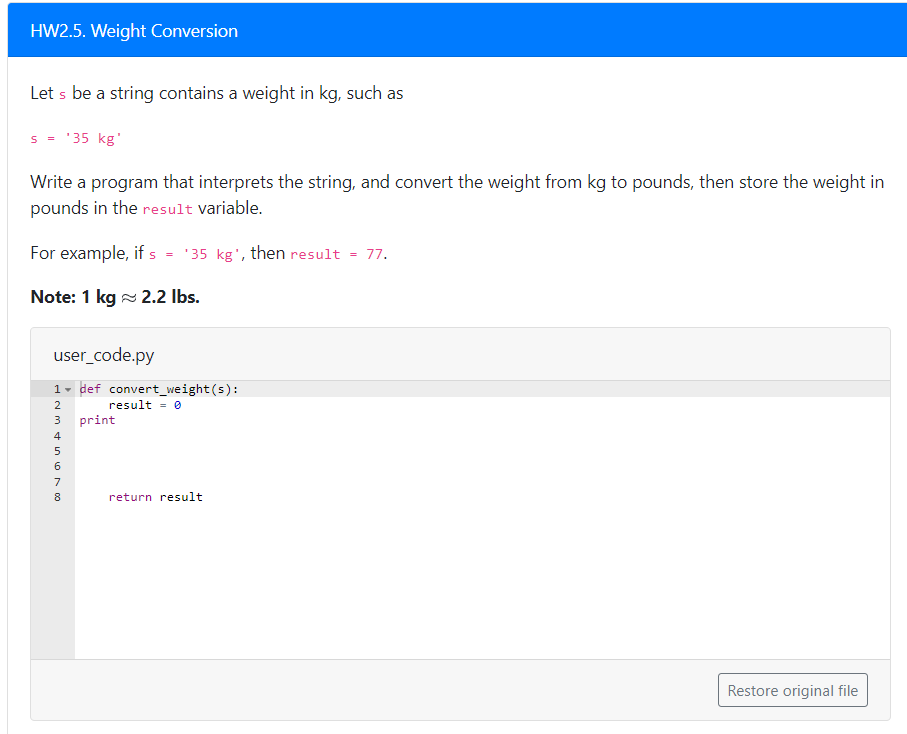This screenshot has height=734, width=907.
Task: Click the Restore original file button
Action: pos(792,690)
